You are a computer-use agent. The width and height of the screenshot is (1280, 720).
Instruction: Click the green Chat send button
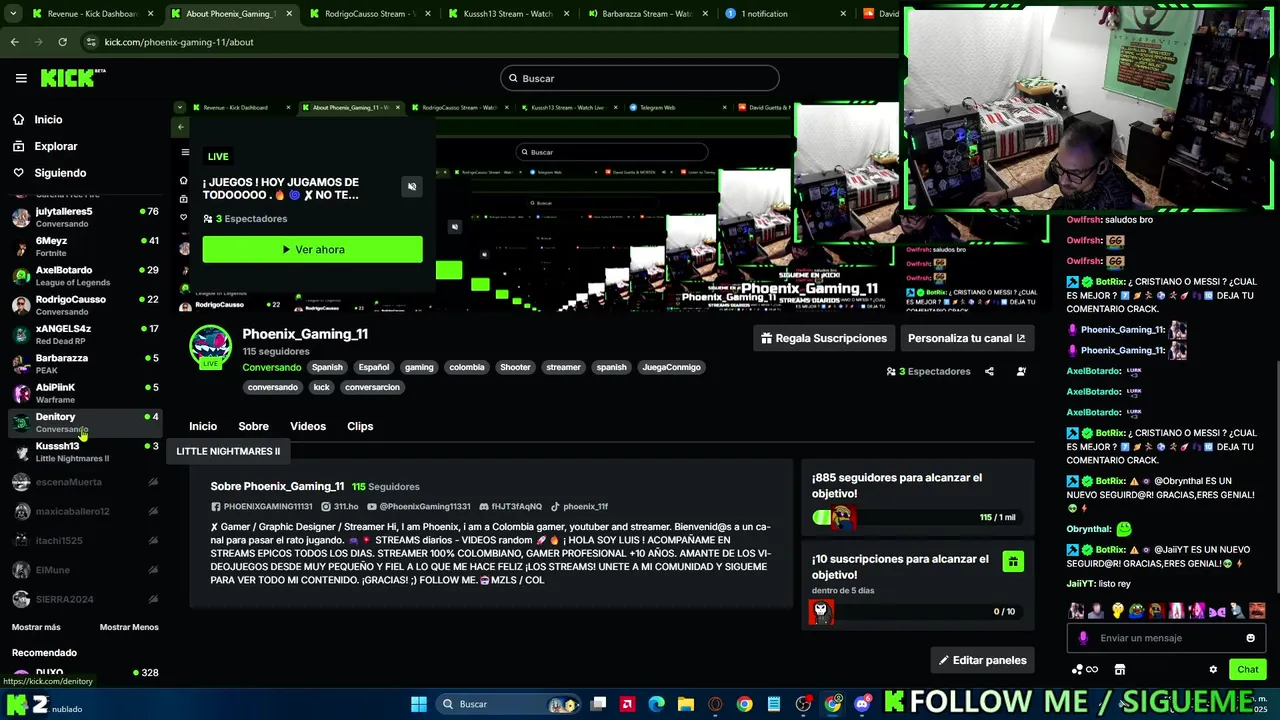(x=1248, y=669)
